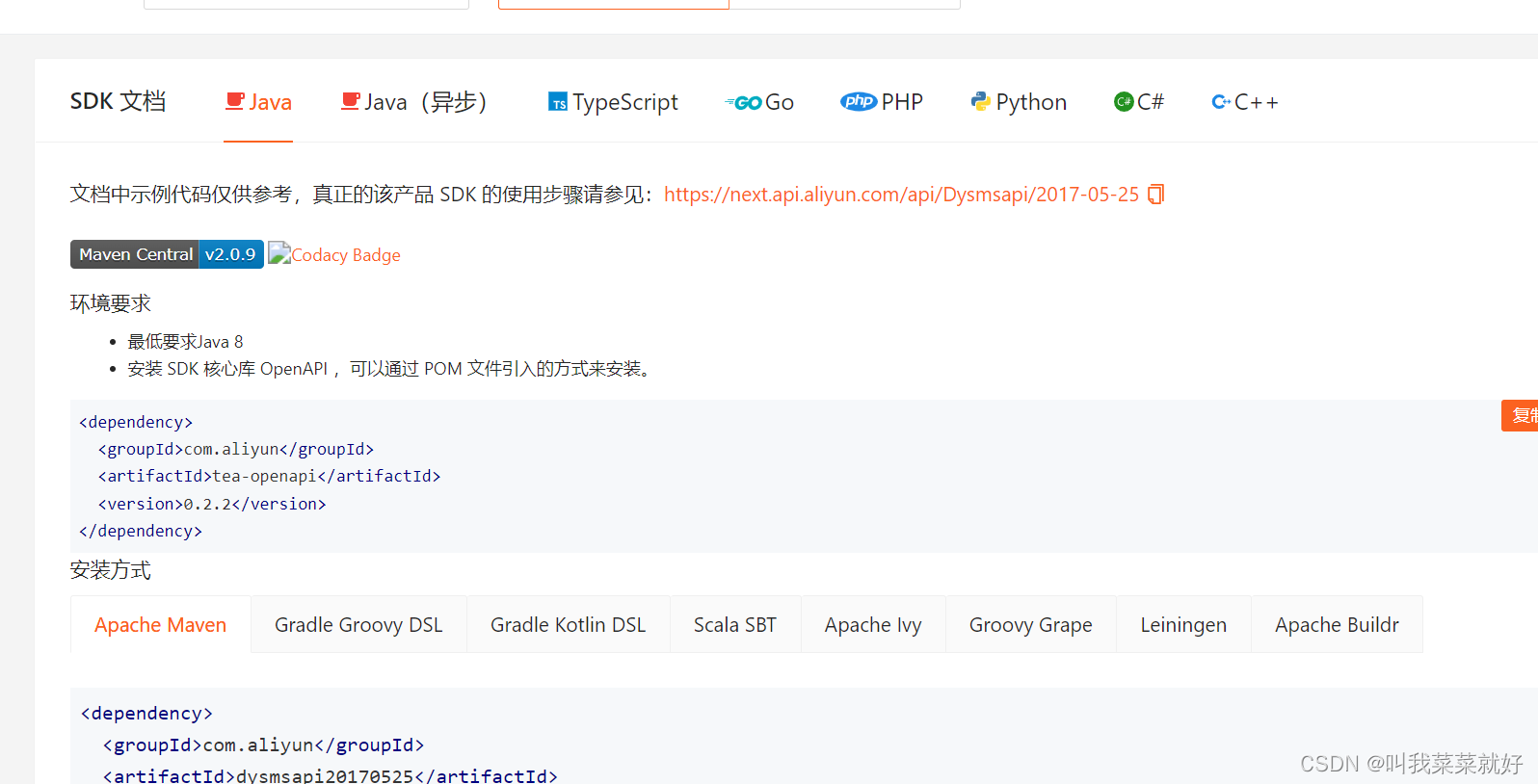Click the tea-openapi artifactId line
The height and width of the screenshot is (784, 1538).
coord(269,476)
